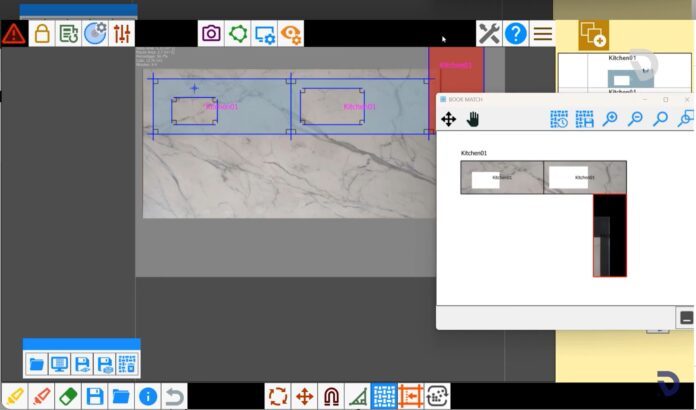The height and width of the screenshot is (410, 696).
Task: Select the yellow highlighter tool
Action: pyautogui.click(x=14, y=396)
